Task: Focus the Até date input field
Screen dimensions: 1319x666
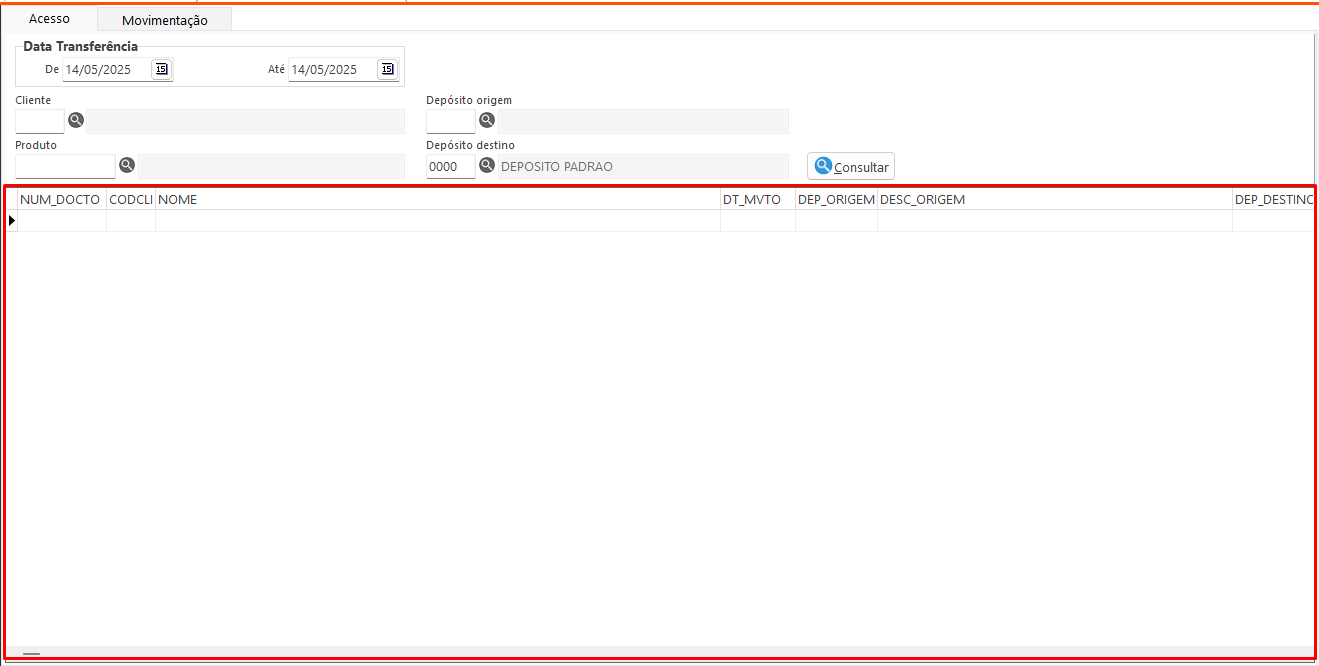Action: pyautogui.click(x=331, y=70)
